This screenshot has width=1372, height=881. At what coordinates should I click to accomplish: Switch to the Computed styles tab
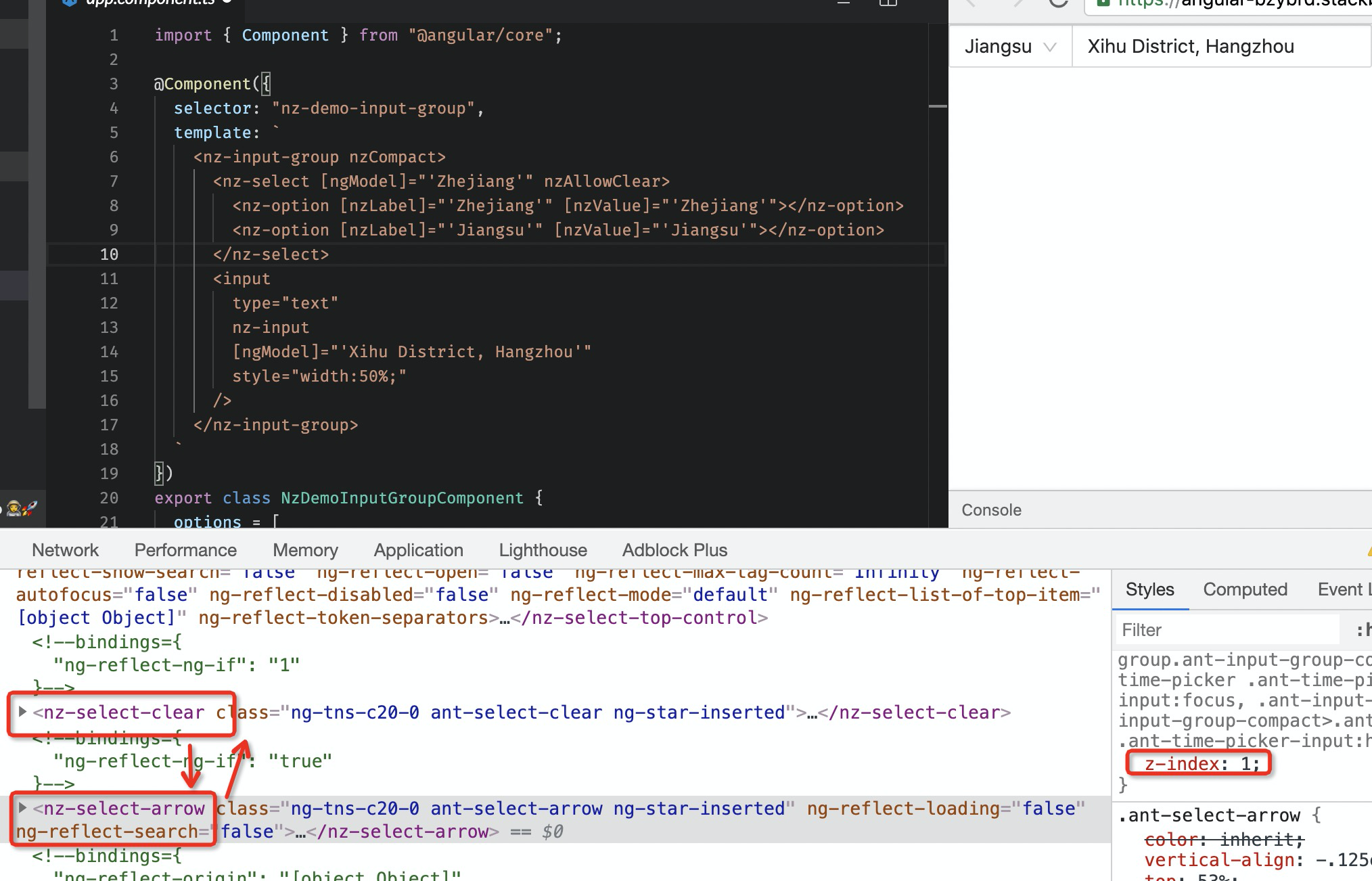tap(1245, 589)
